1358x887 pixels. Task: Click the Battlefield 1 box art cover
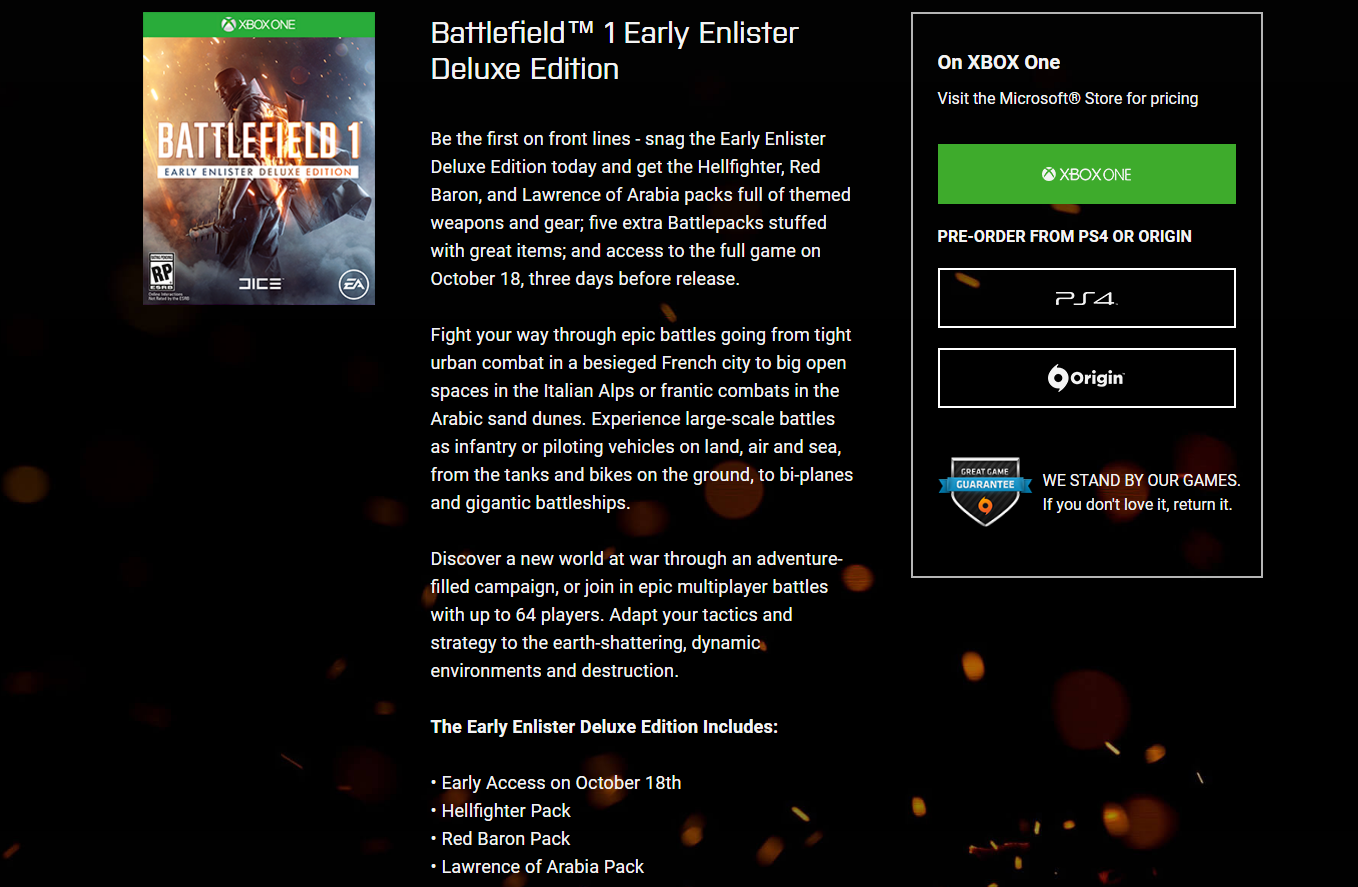[259, 158]
